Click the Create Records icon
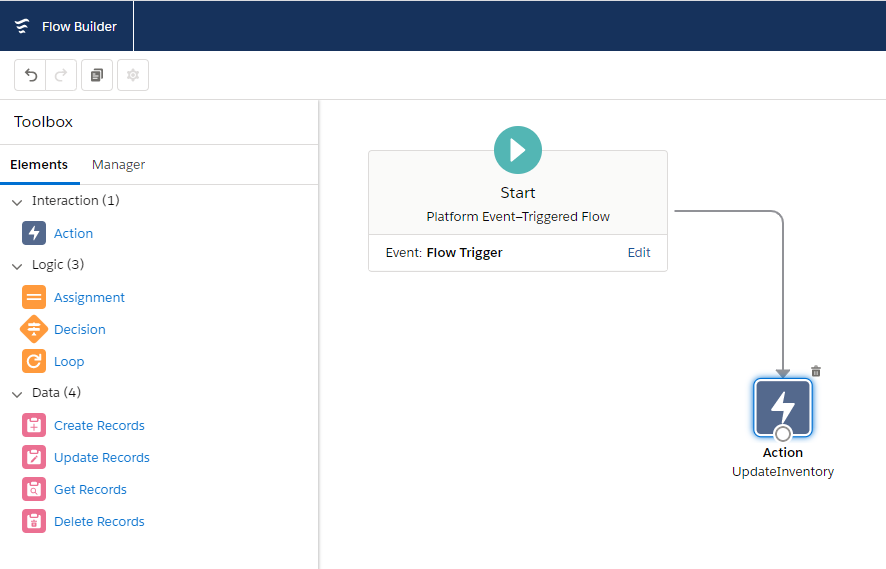Image resolution: width=886 pixels, height=569 pixels. pyautogui.click(x=34, y=425)
